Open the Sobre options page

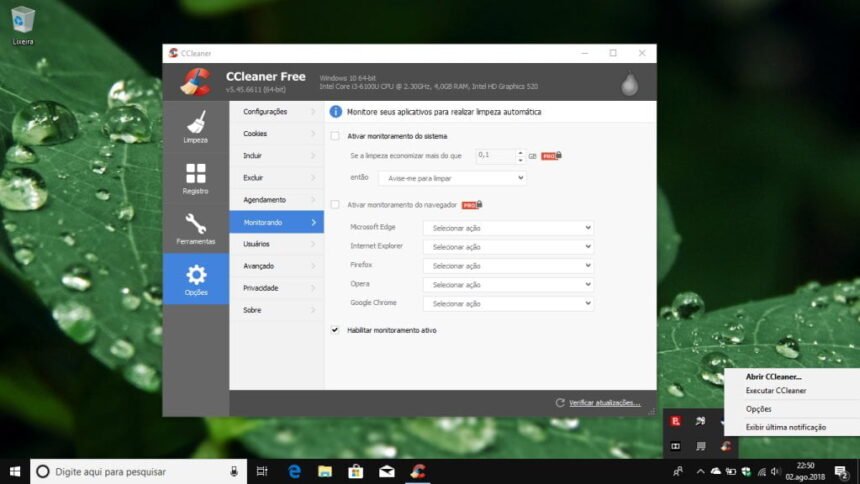[276, 310]
